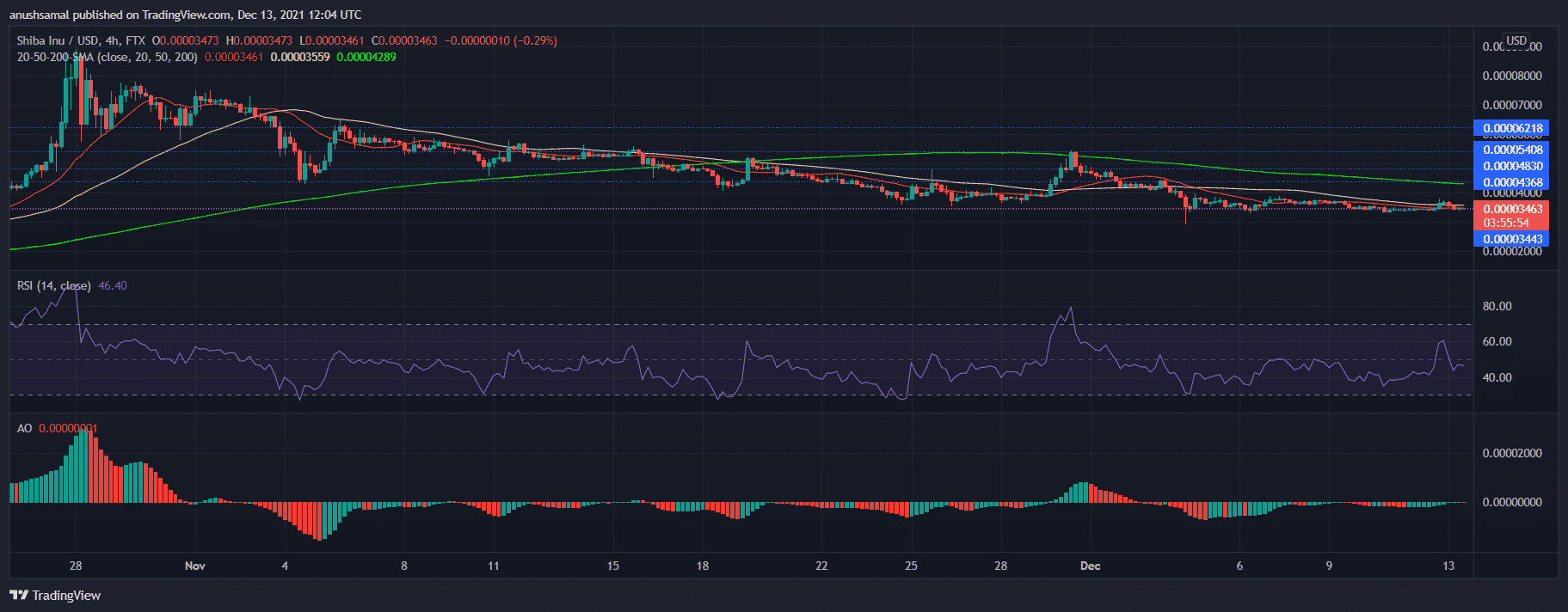This screenshot has height=612, width=1568.
Task: Click the RSI value 46.40
Action: pos(113,285)
